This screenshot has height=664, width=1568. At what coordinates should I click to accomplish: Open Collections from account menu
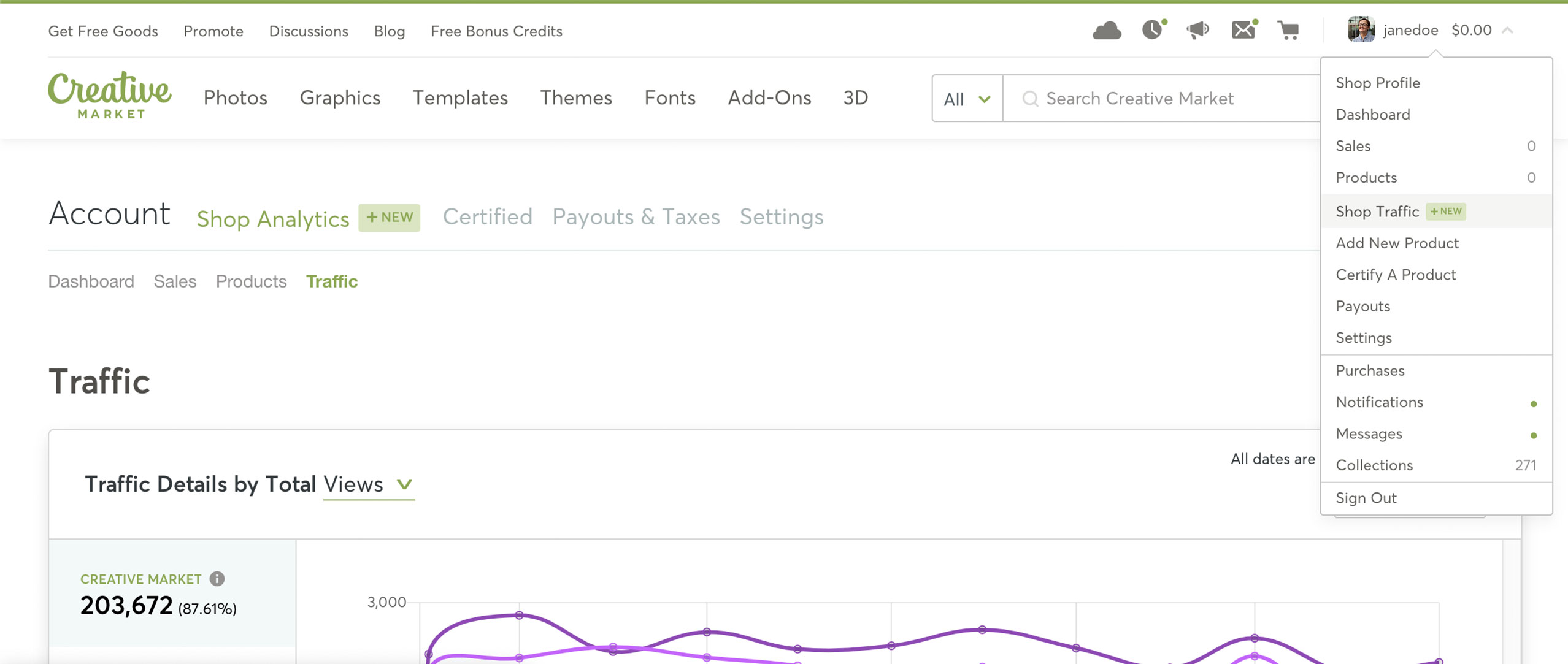(x=1436, y=465)
